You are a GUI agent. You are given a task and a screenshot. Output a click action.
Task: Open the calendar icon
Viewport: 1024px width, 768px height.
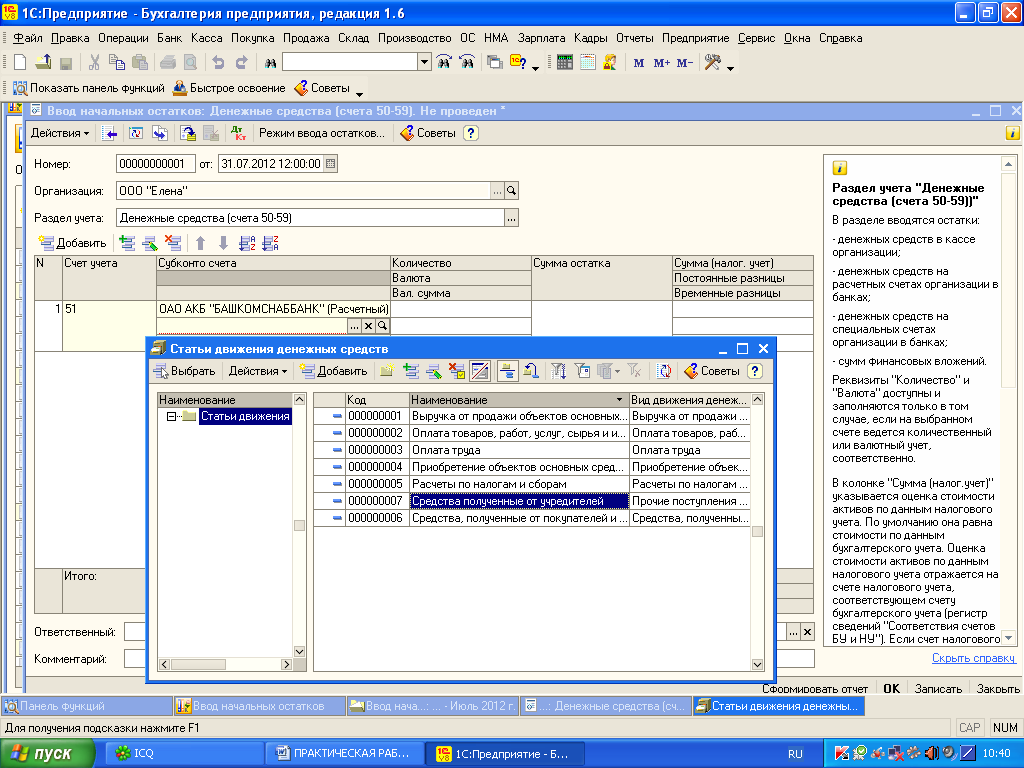588,63
